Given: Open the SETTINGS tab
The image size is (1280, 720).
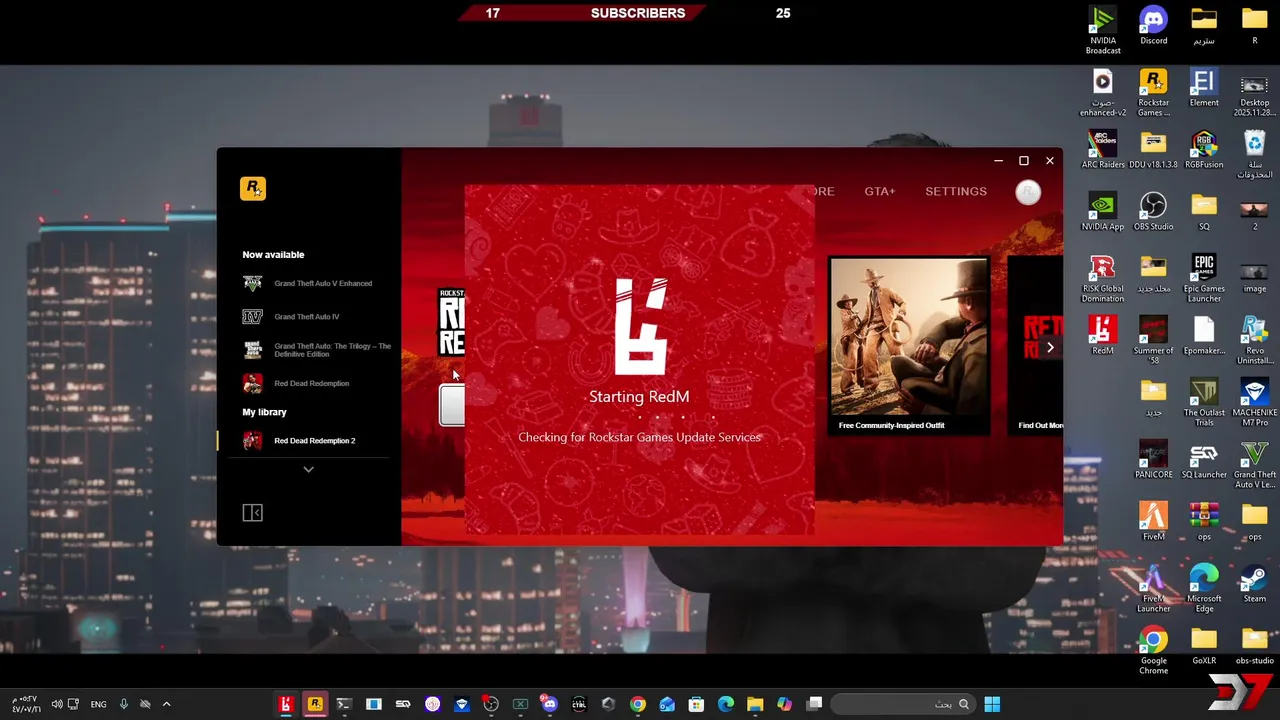Looking at the screenshot, I should point(956,191).
